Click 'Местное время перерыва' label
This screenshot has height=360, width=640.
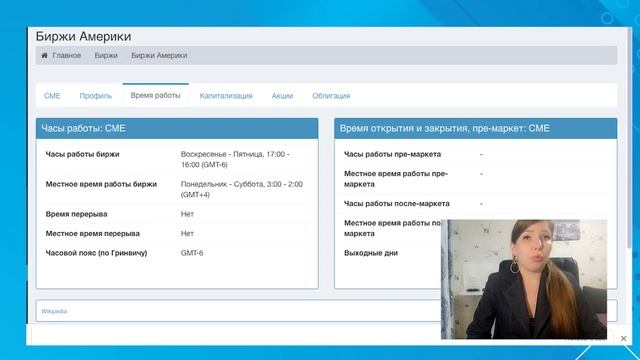click(93, 233)
